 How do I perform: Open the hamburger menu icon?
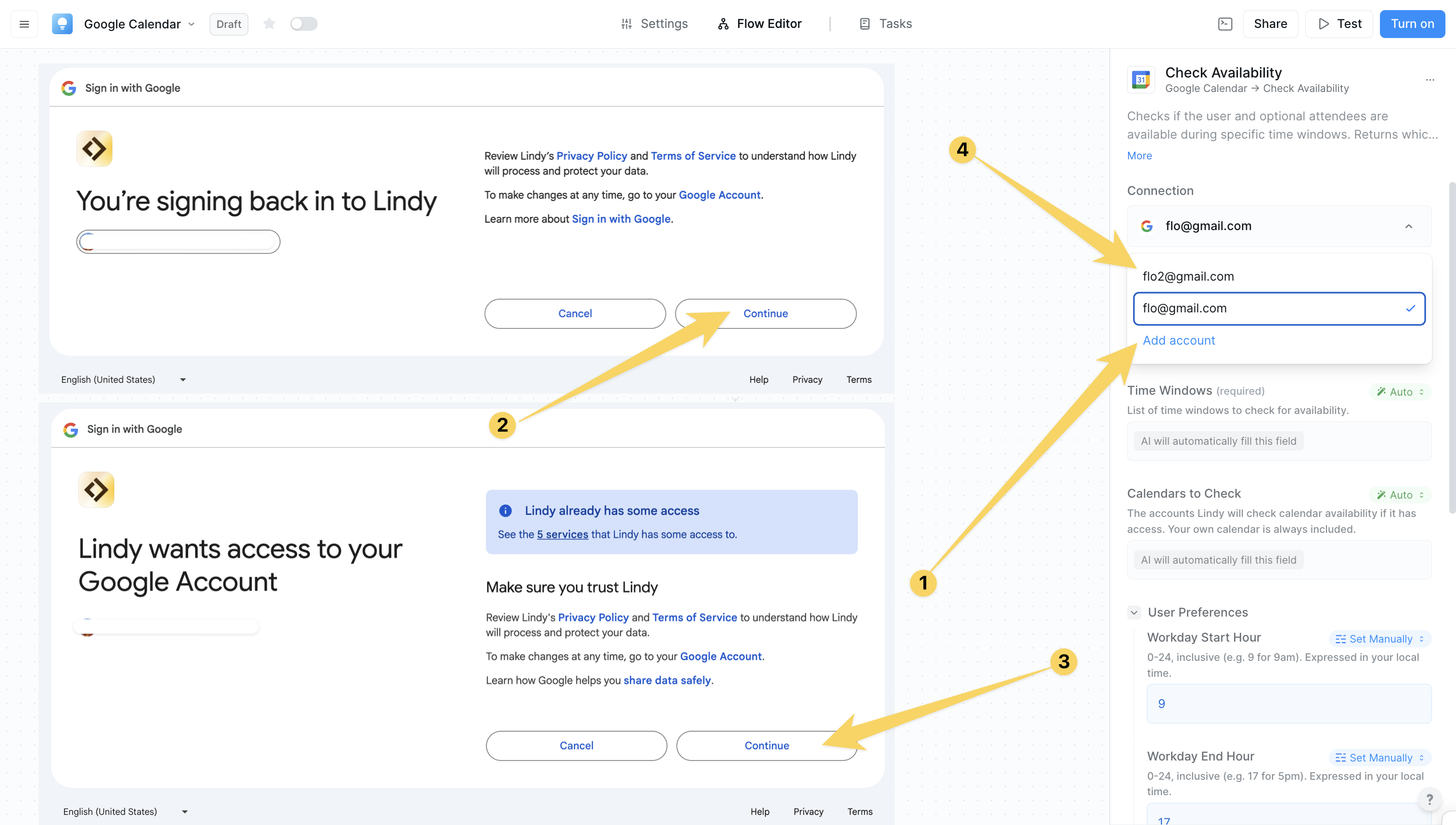point(24,24)
